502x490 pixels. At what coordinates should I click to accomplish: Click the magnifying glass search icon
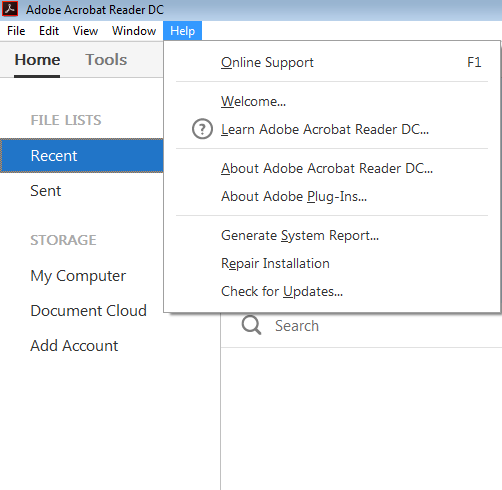[x=251, y=325]
